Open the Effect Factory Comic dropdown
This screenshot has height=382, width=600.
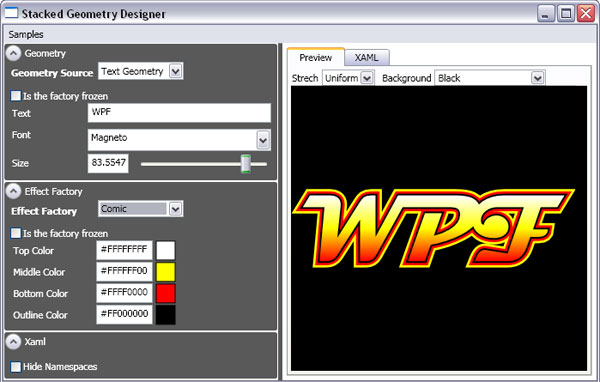[140, 209]
